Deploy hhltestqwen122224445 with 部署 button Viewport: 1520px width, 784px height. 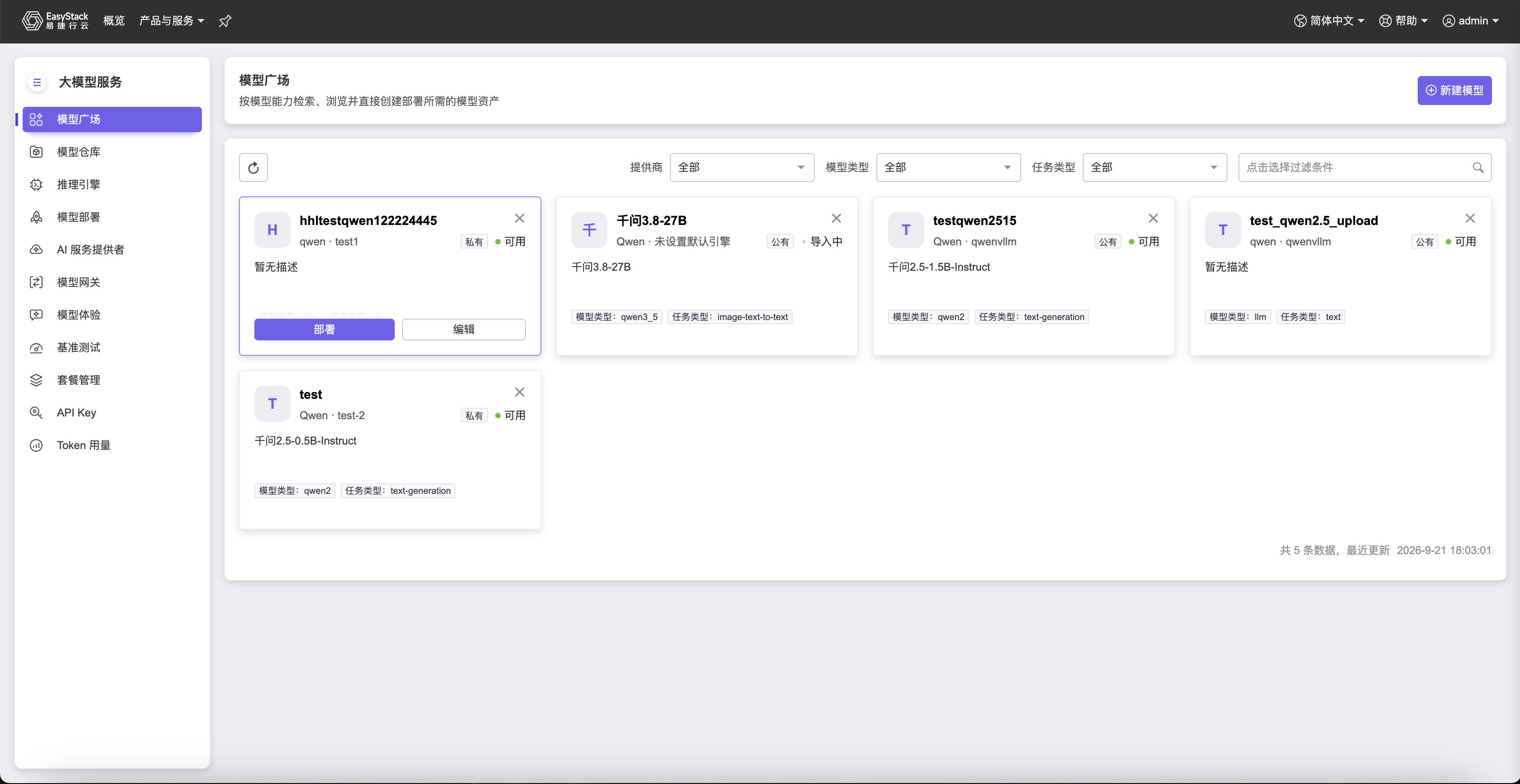324,329
